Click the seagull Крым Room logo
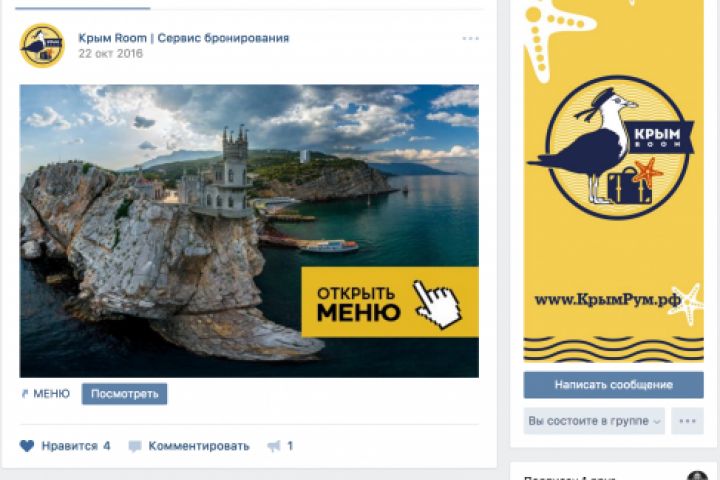720x480 pixels. coord(613,147)
